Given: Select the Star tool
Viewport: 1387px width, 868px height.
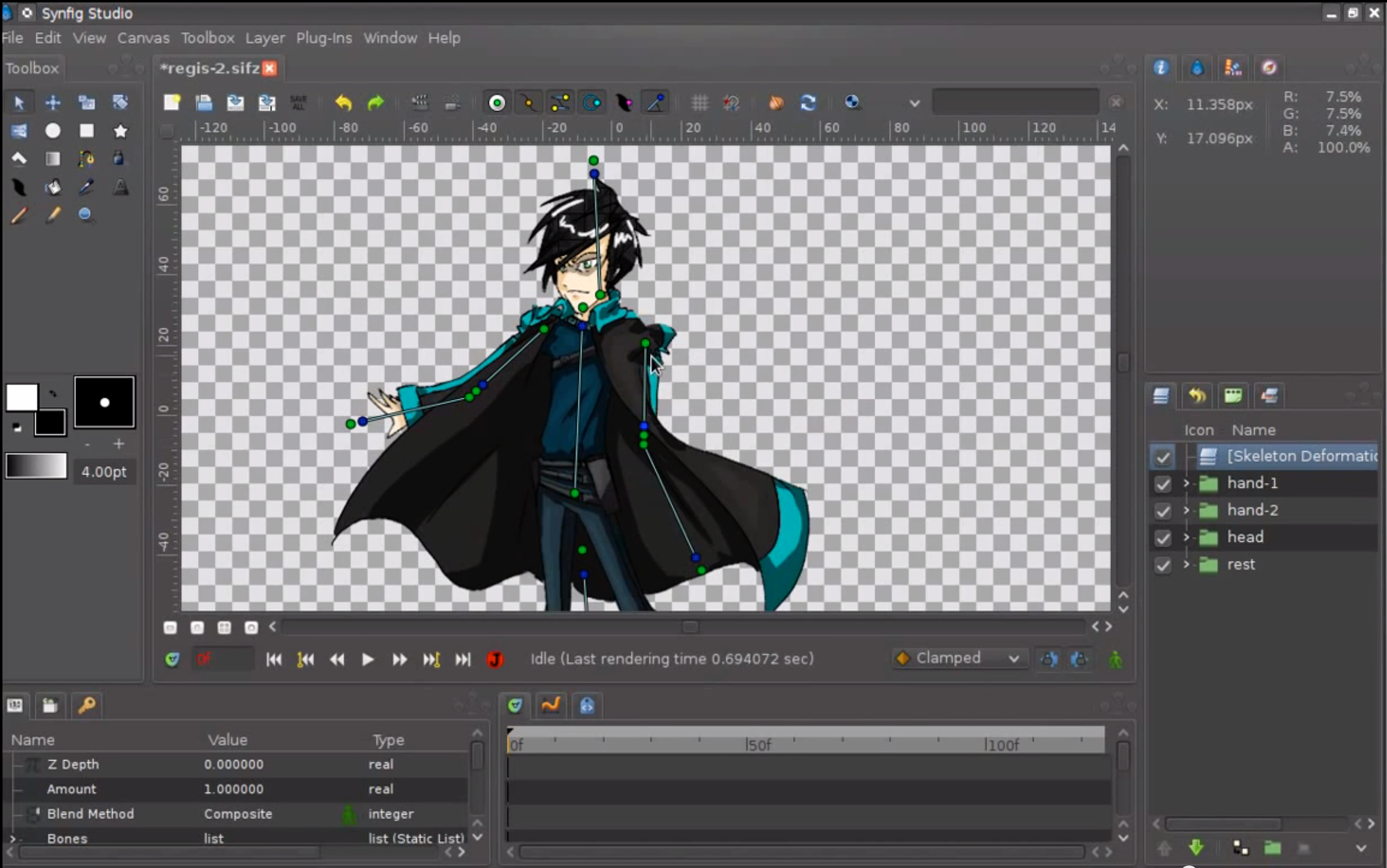Looking at the screenshot, I should click(121, 131).
